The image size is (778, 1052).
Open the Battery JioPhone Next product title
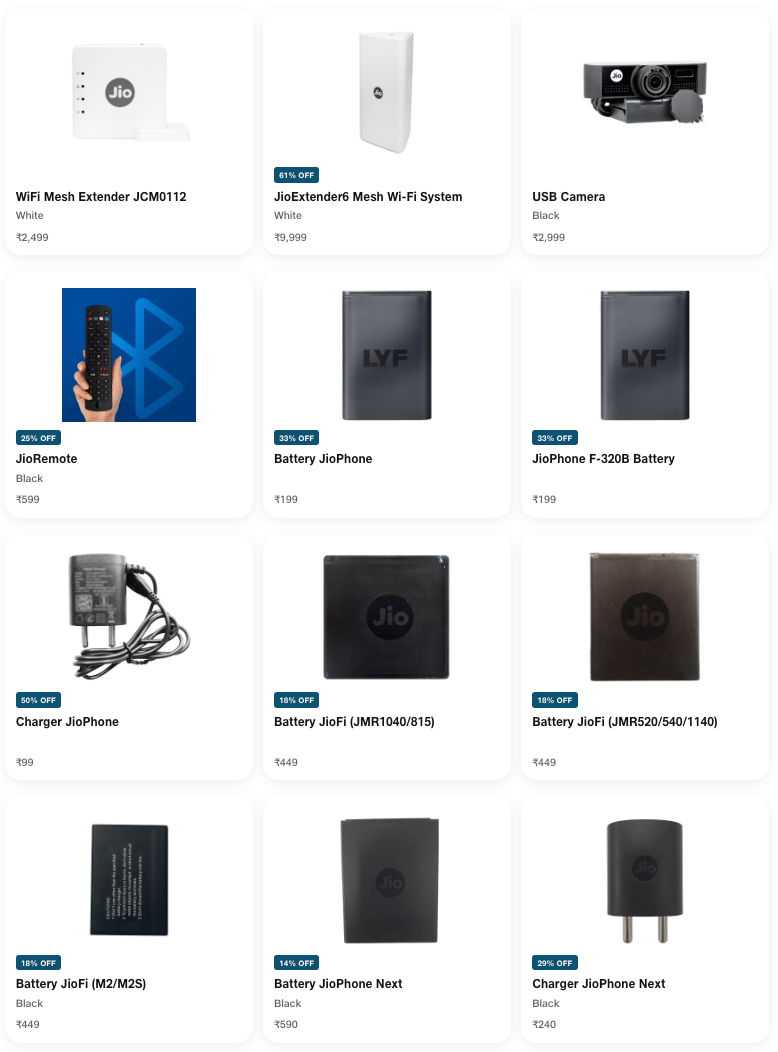(338, 984)
